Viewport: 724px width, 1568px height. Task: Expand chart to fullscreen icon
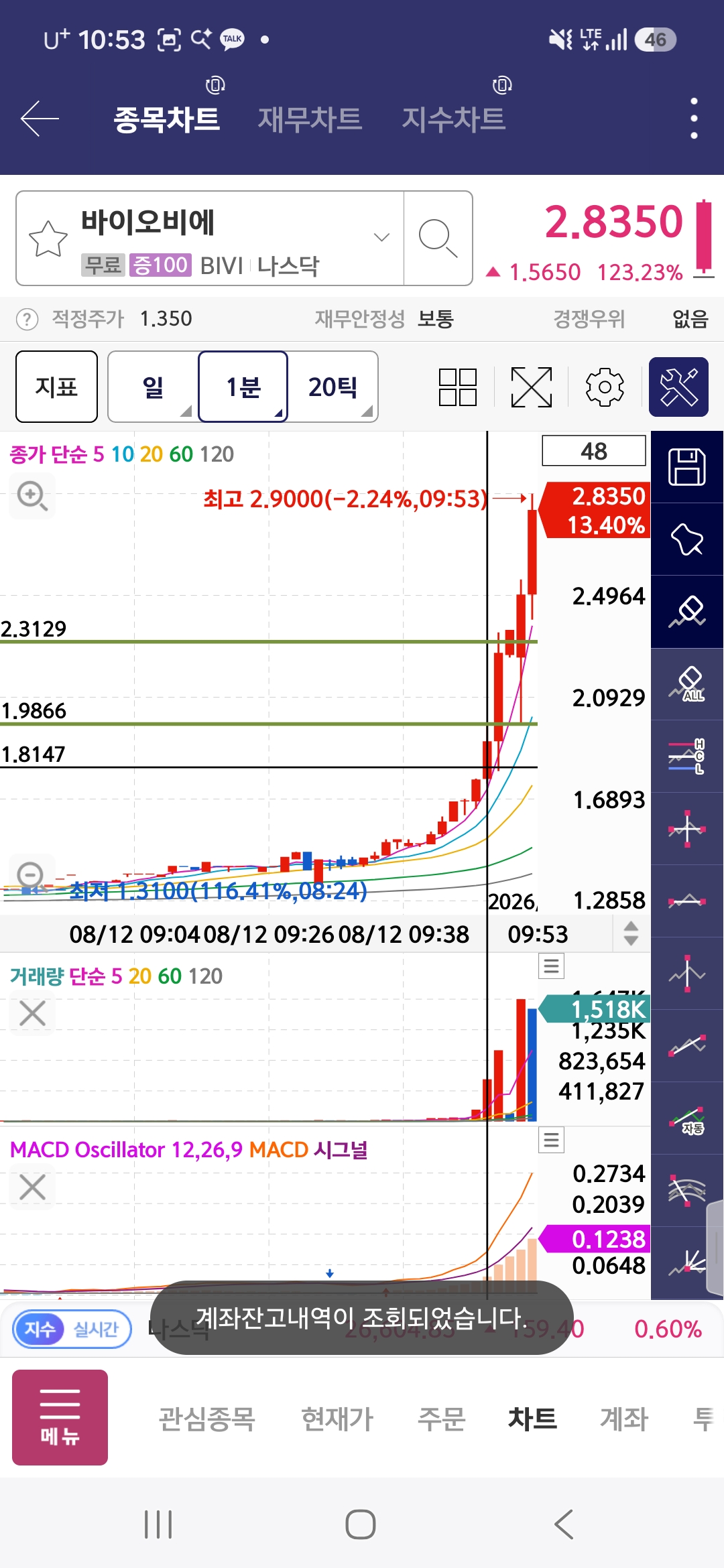(x=532, y=387)
